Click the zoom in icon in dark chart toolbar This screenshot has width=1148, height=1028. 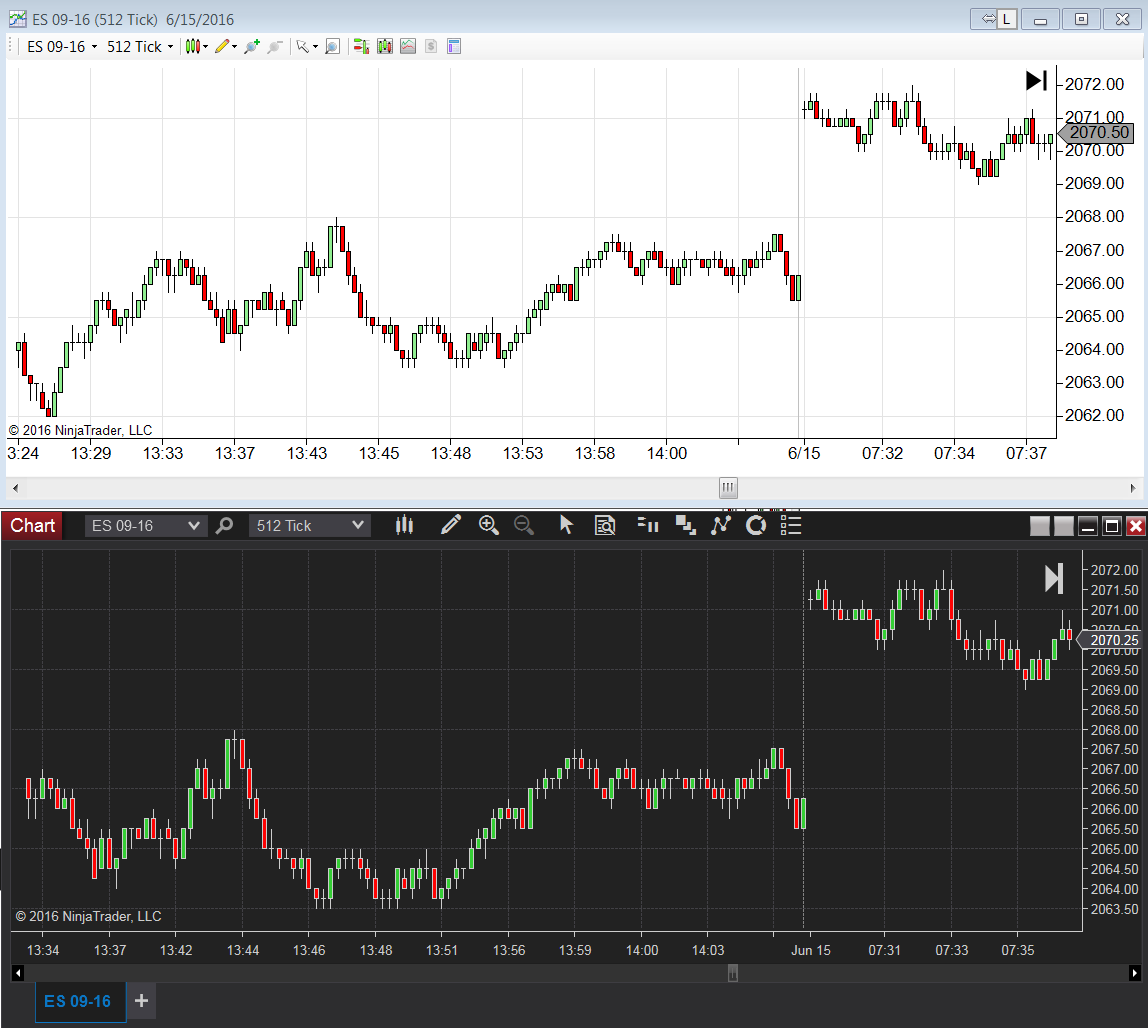click(x=488, y=525)
